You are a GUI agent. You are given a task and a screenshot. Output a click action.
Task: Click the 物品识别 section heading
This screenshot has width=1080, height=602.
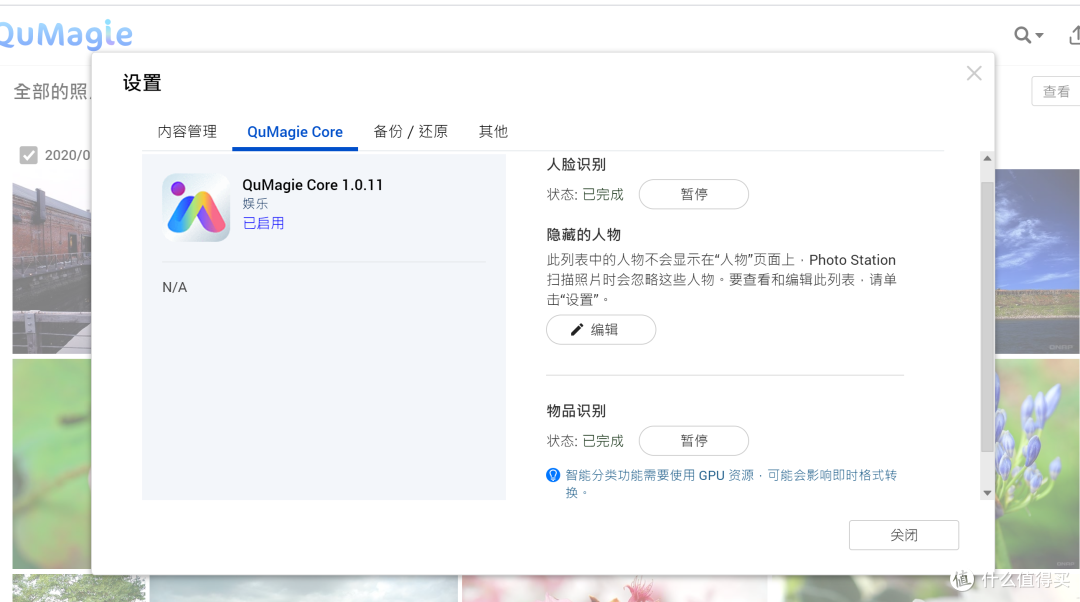(576, 411)
